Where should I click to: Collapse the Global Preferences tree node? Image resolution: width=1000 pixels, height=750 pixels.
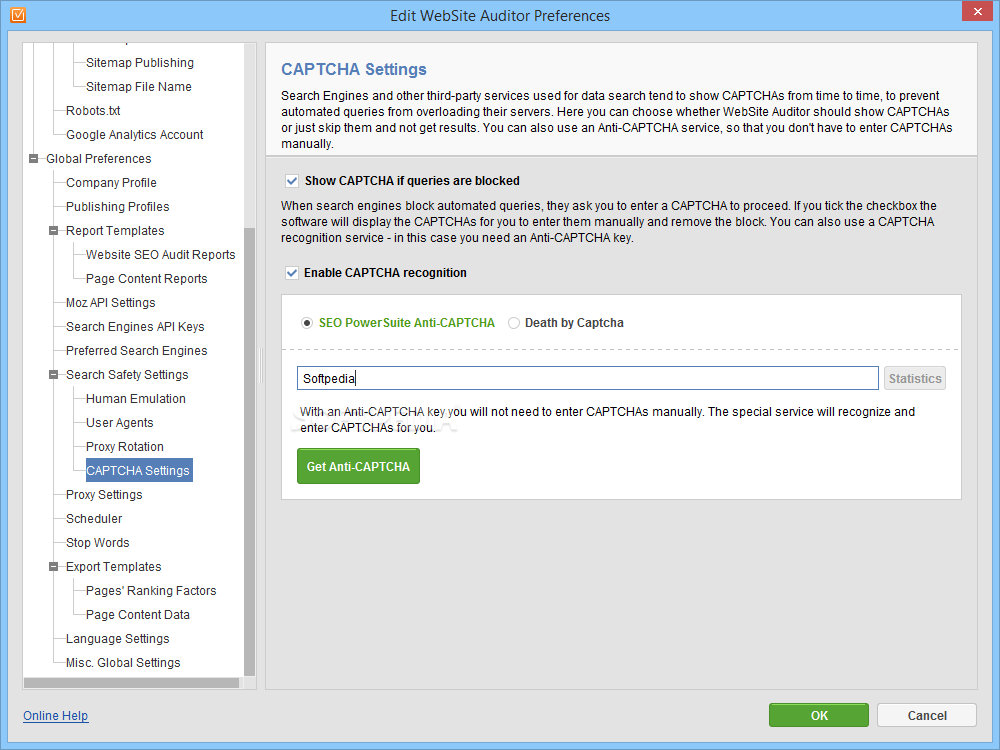click(x=34, y=159)
